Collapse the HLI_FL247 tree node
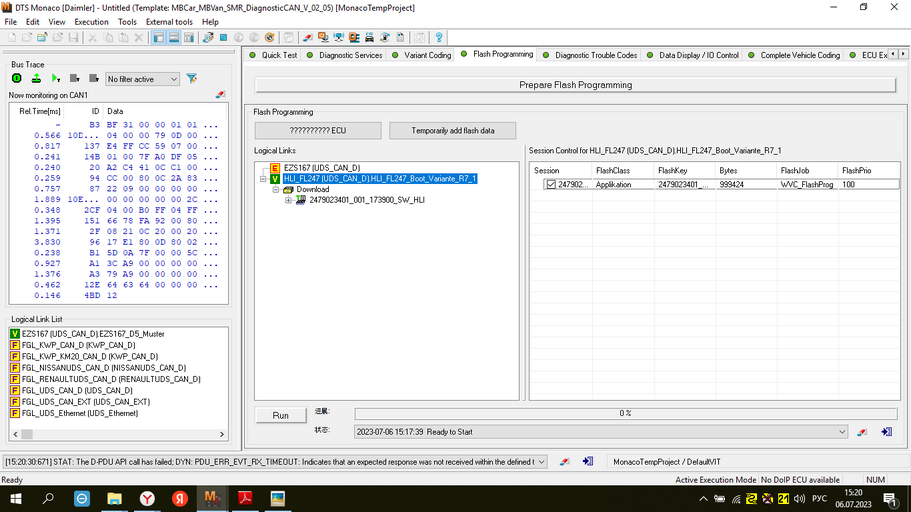911x512 pixels. pyautogui.click(x=263, y=179)
